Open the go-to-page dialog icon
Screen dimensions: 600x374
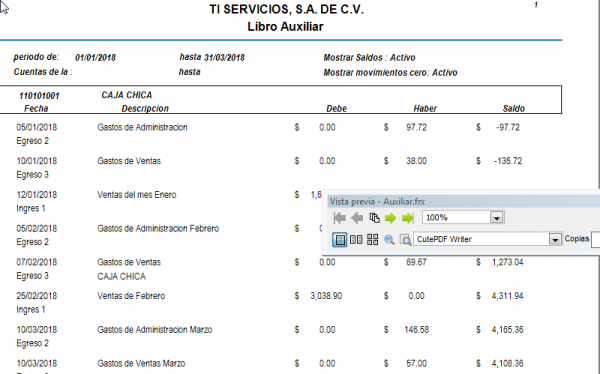(374, 218)
